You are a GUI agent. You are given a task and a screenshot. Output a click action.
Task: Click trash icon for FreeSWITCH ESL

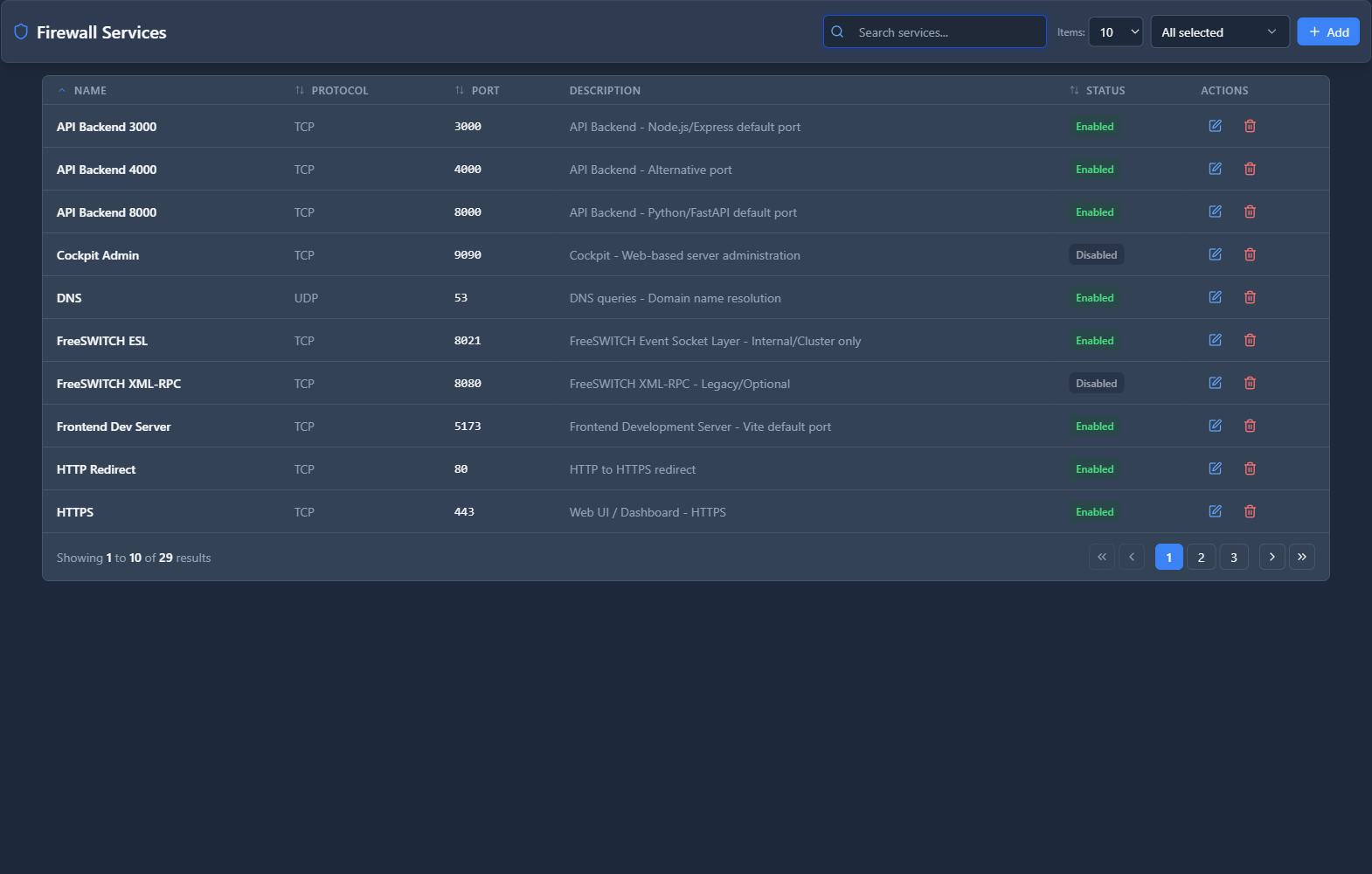click(1250, 340)
